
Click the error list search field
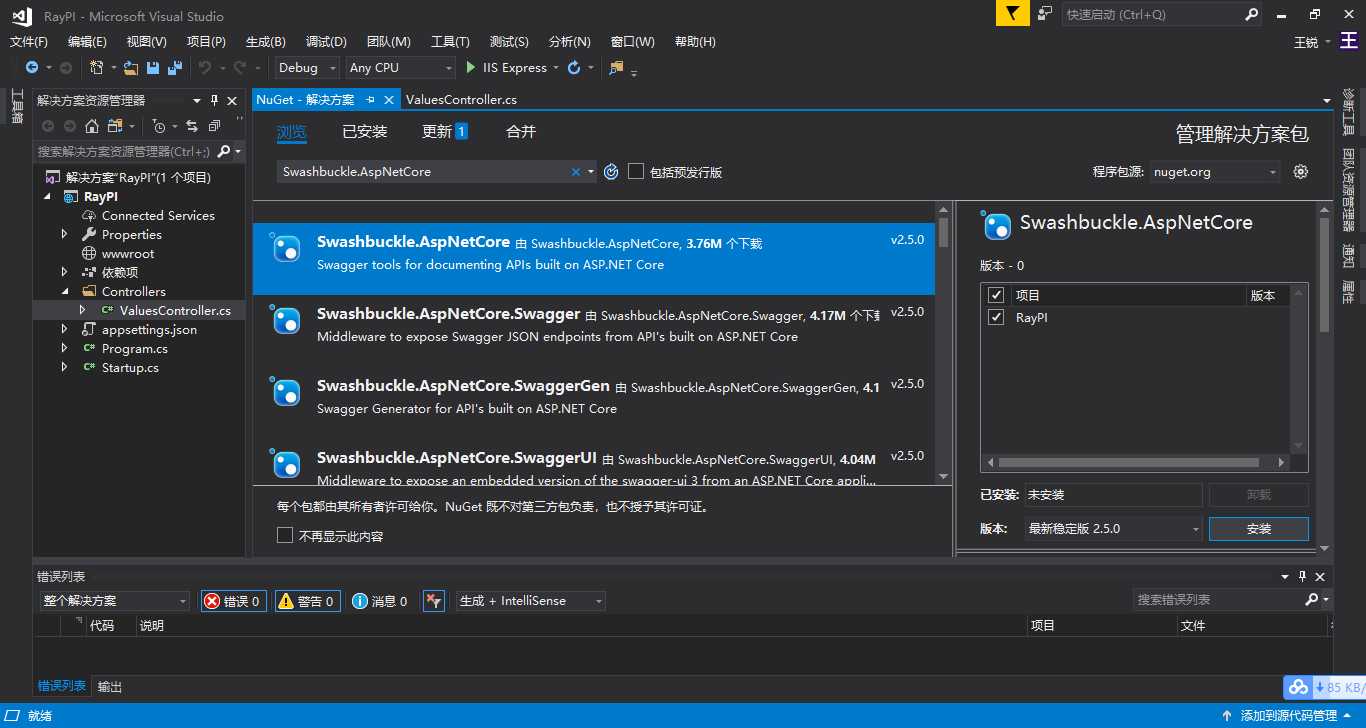tap(1218, 600)
